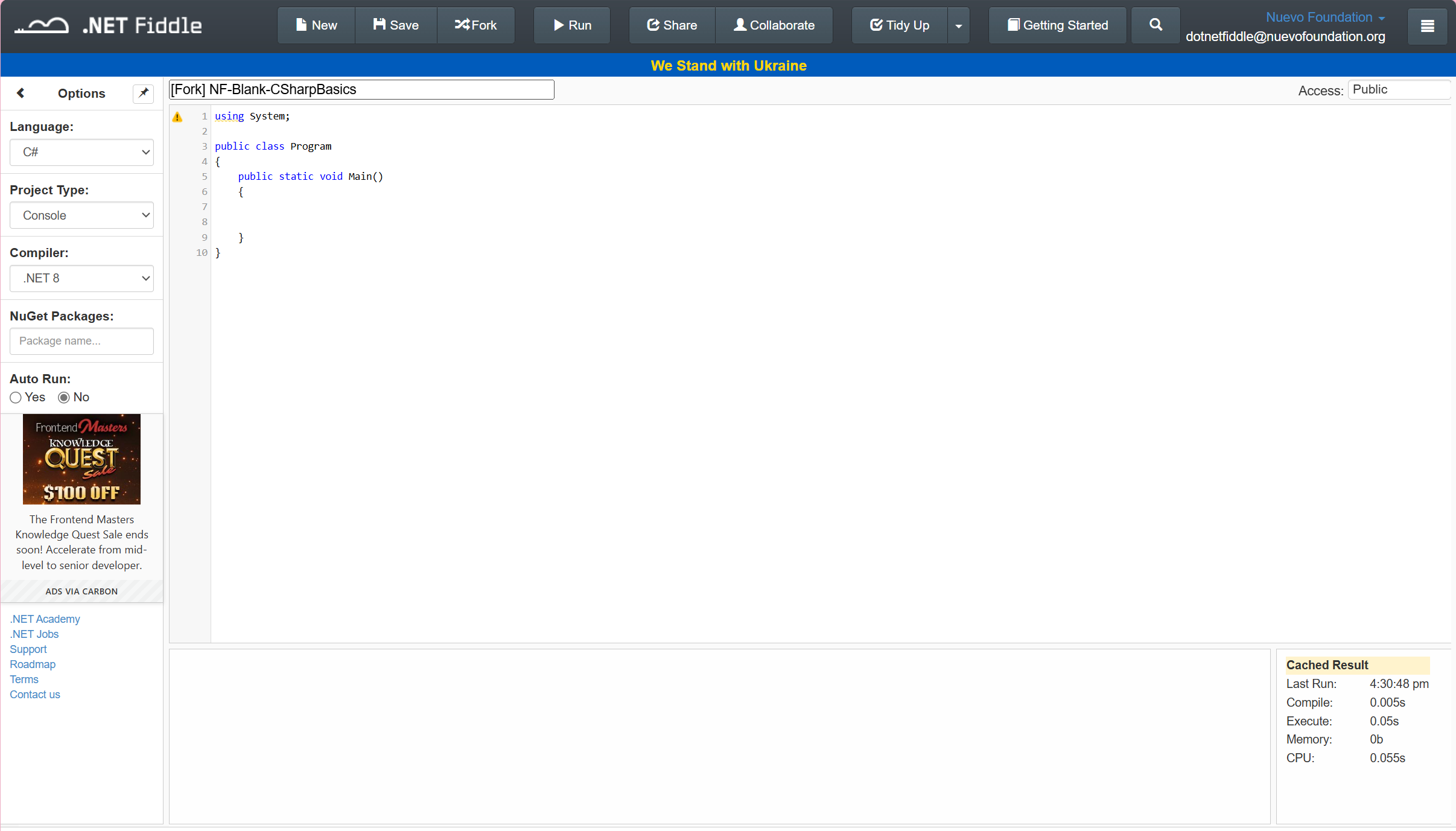Image resolution: width=1456 pixels, height=831 pixels.
Task: Enable Auto Run with Yes option
Action: tap(15, 398)
